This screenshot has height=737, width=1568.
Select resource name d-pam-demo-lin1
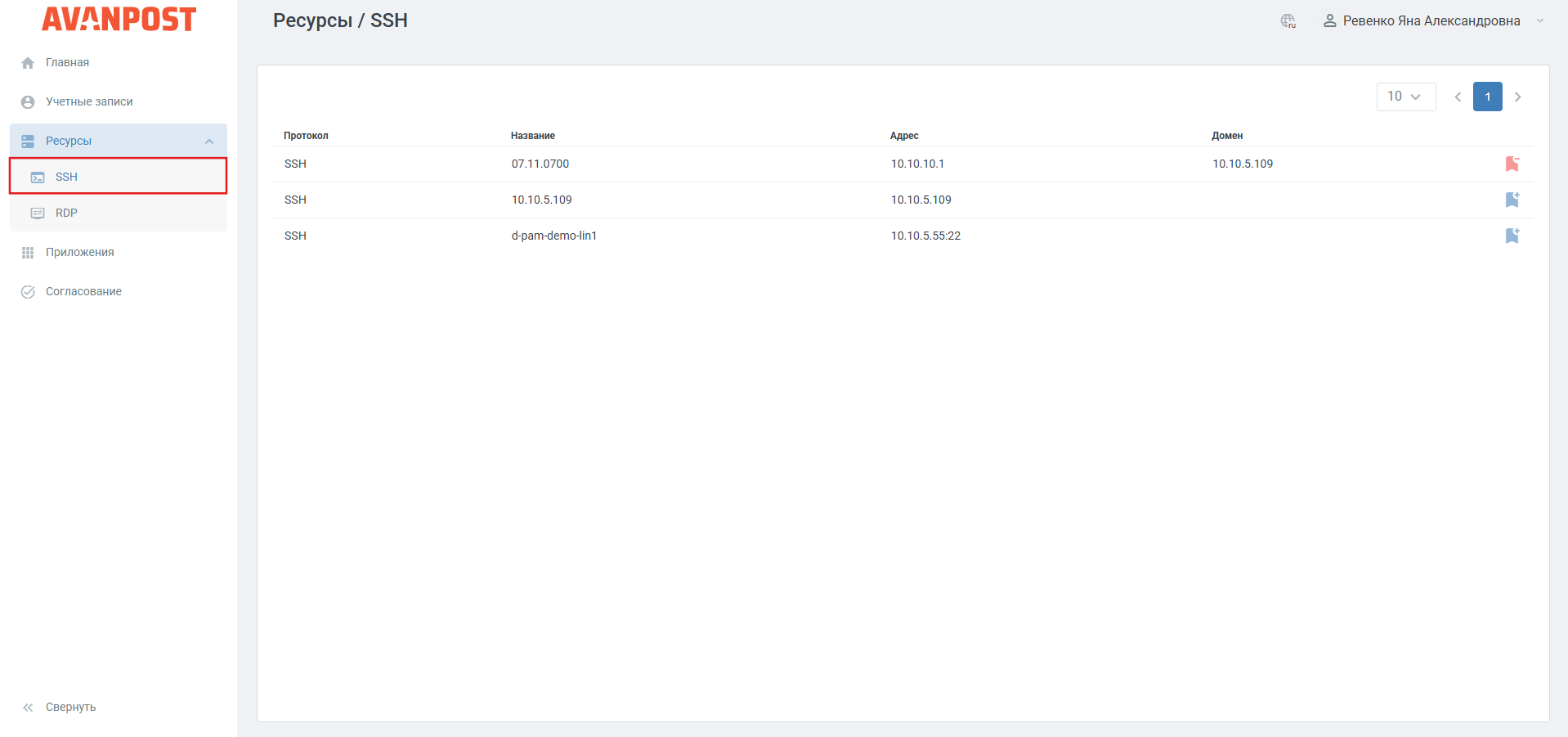tap(554, 236)
